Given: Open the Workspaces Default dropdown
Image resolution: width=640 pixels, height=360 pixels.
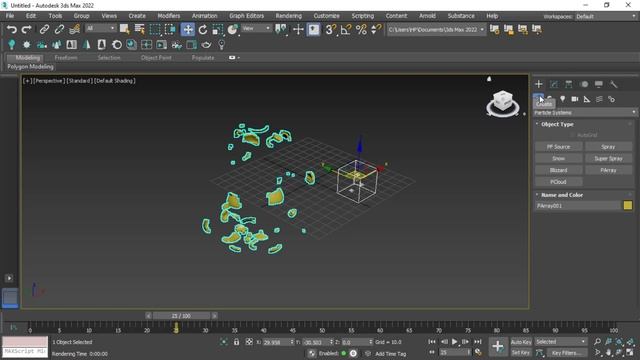Looking at the screenshot, I should (606, 16).
